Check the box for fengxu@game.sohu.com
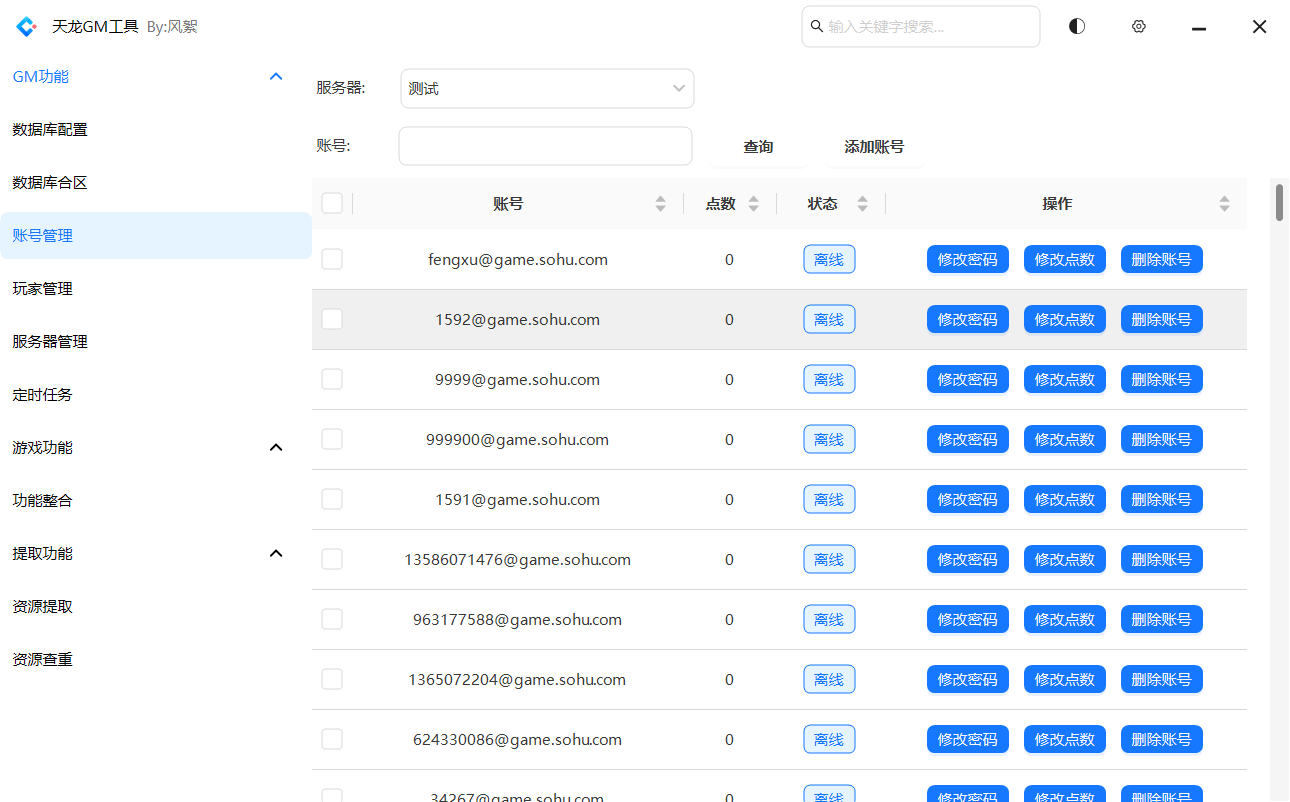 click(x=332, y=260)
